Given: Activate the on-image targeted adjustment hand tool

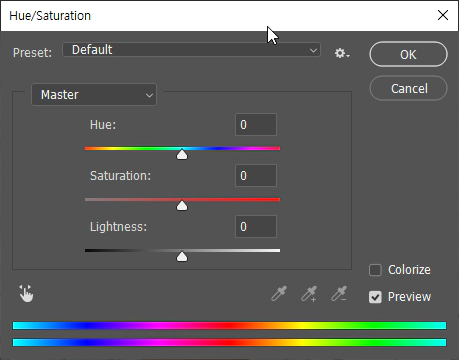Looking at the screenshot, I should (26, 293).
